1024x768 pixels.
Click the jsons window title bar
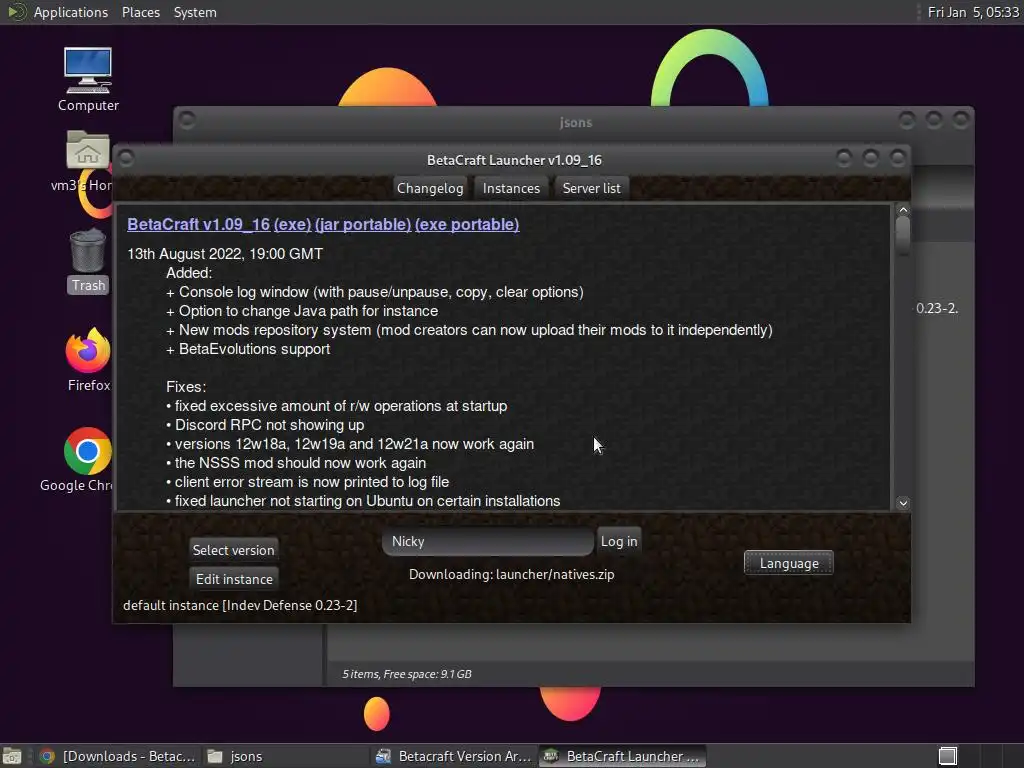click(x=575, y=122)
